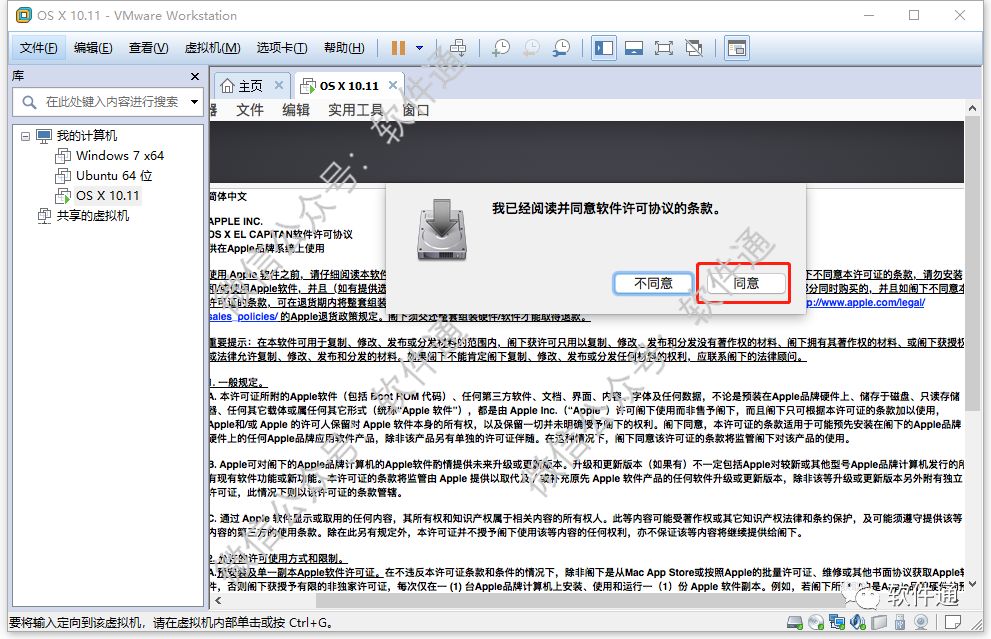Open the 帮助(H) menu

click(344, 48)
